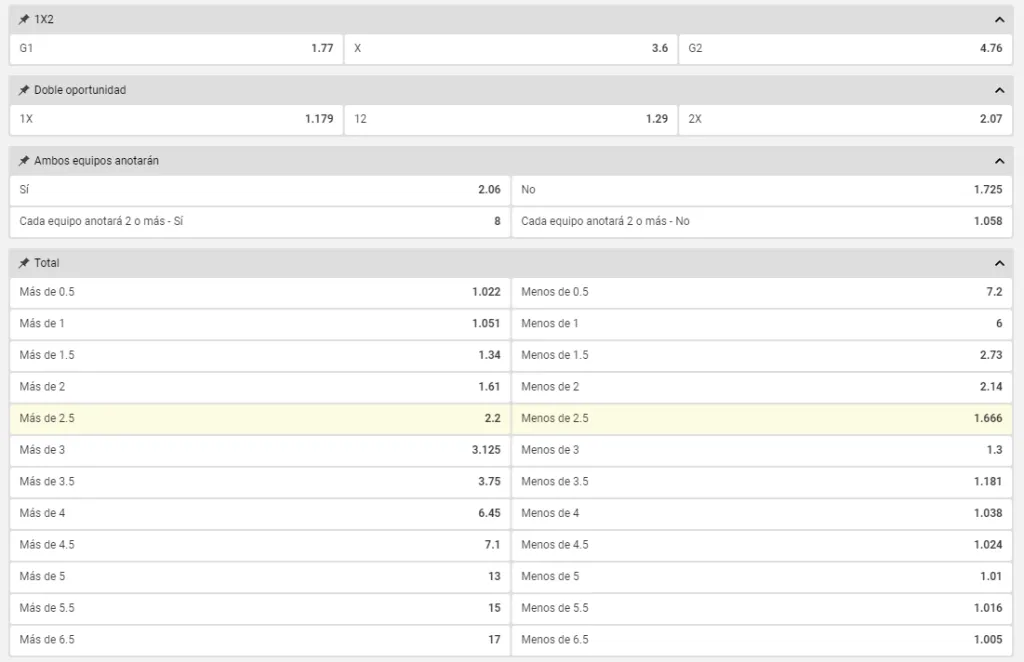1024x662 pixels.
Task: Select double chance 1X at 1.179
Action: (x=176, y=118)
